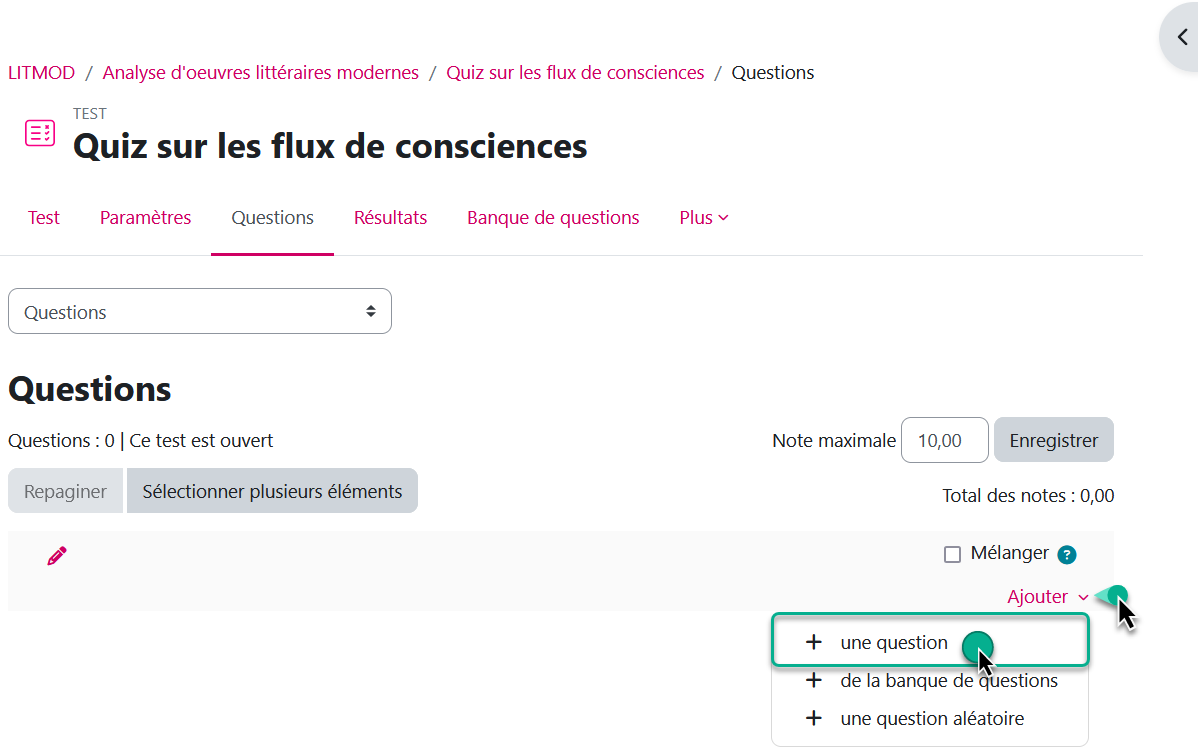Viewport: 1198px width, 754px height.
Task: Click plus icon for 'une question aléatoire'
Action: tap(814, 719)
